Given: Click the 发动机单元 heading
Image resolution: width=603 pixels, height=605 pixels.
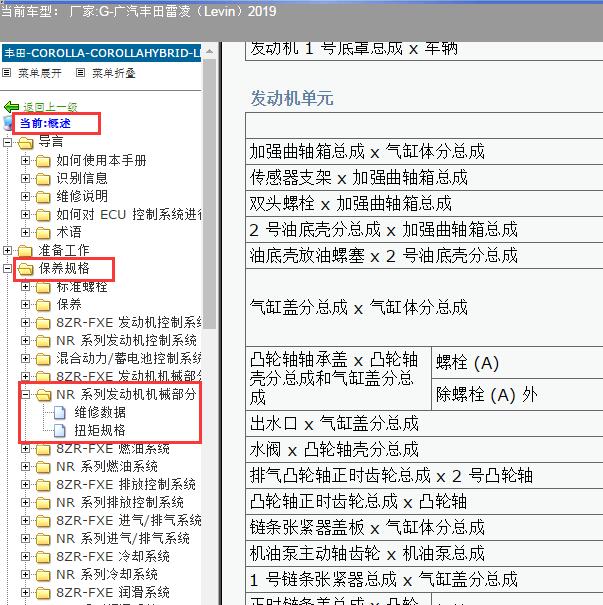Looking at the screenshot, I should [292, 98].
